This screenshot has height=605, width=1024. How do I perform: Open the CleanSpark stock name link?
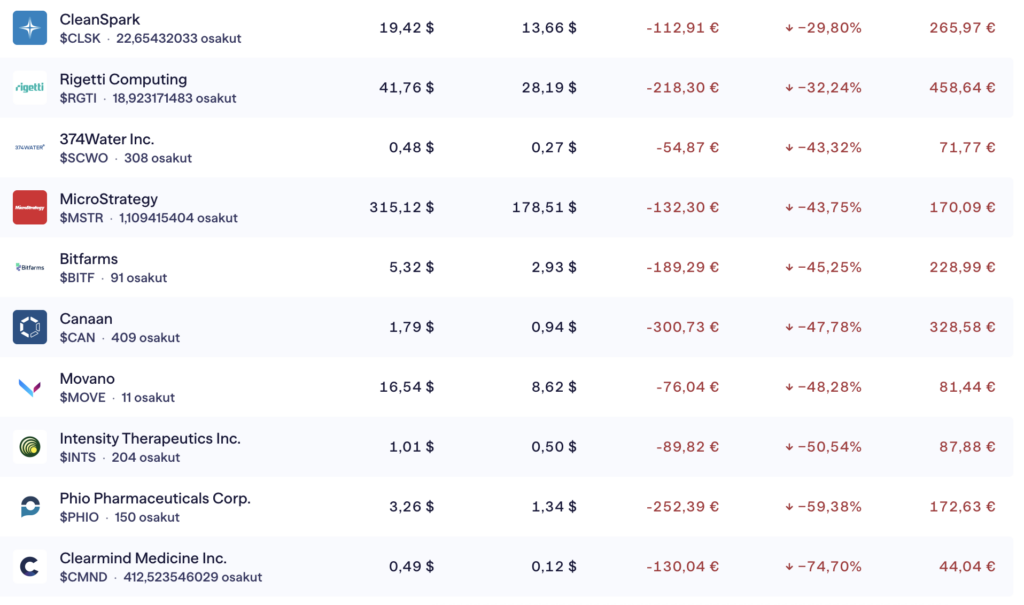click(100, 20)
